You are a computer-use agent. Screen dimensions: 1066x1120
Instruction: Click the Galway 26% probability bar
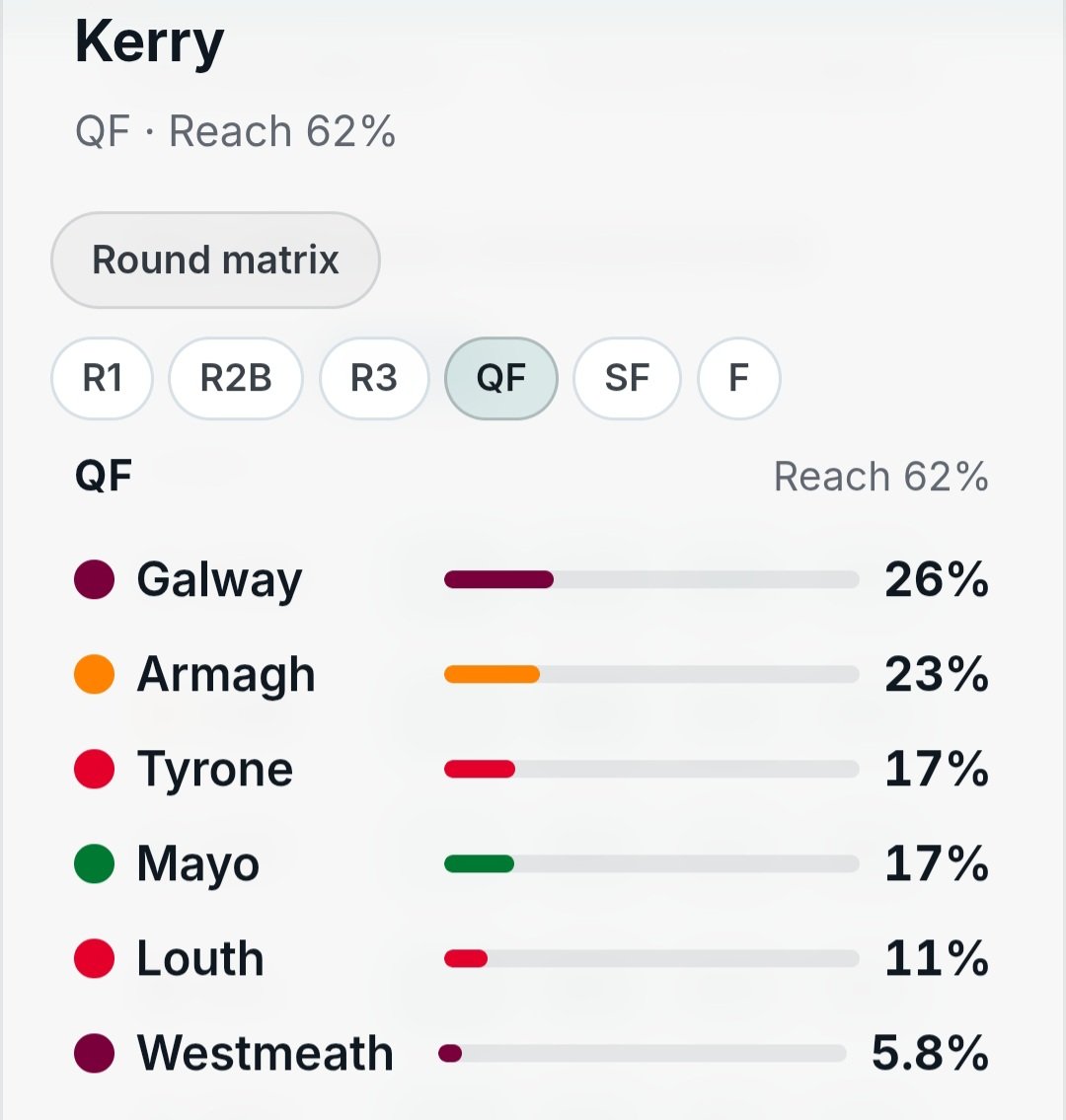pos(650,579)
